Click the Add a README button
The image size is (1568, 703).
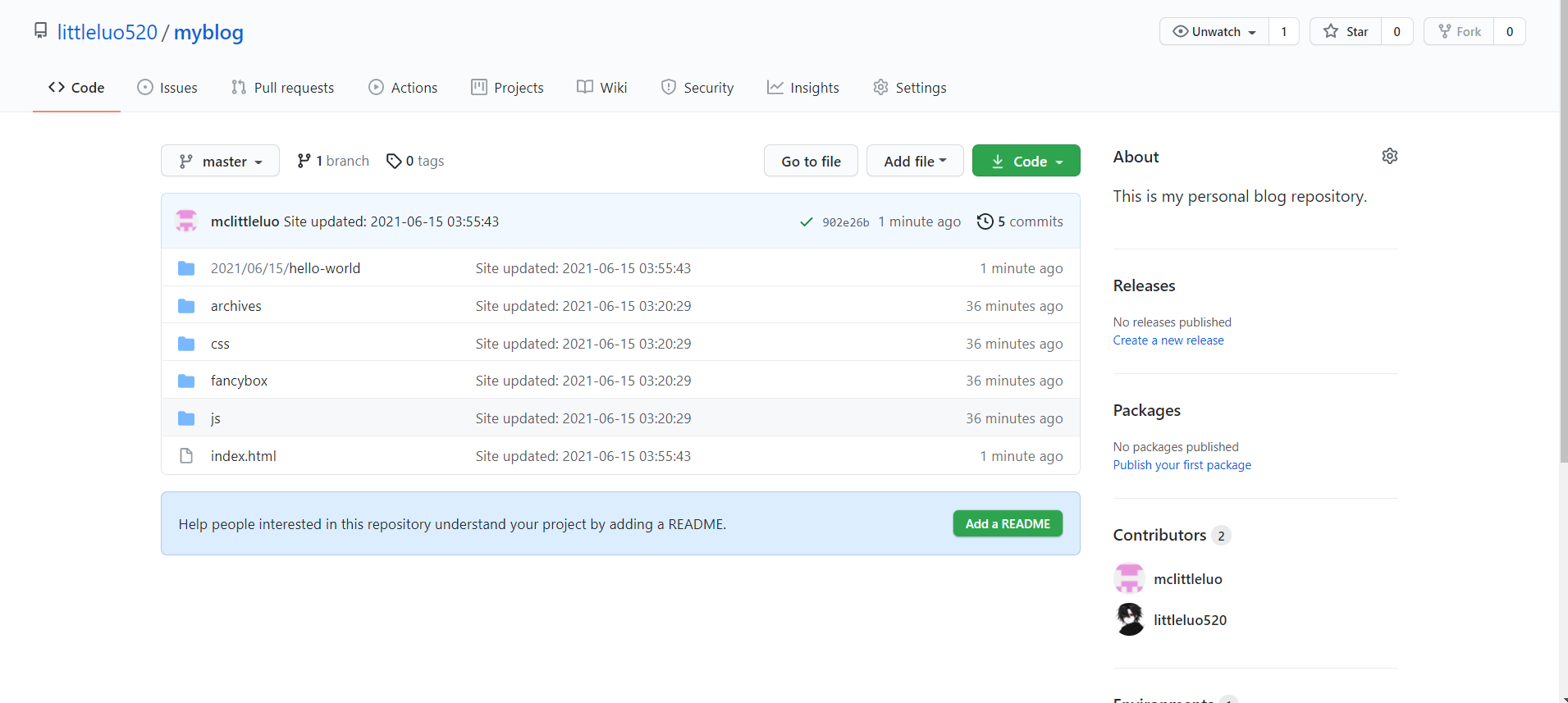click(x=1007, y=523)
